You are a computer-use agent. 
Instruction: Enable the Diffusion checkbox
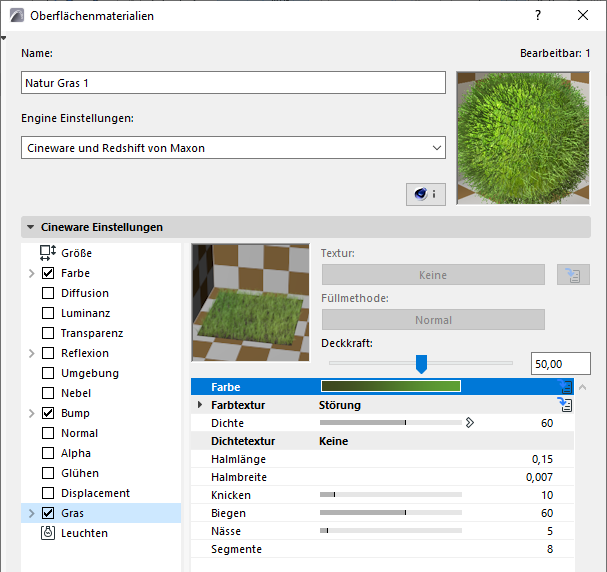(x=48, y=293)
